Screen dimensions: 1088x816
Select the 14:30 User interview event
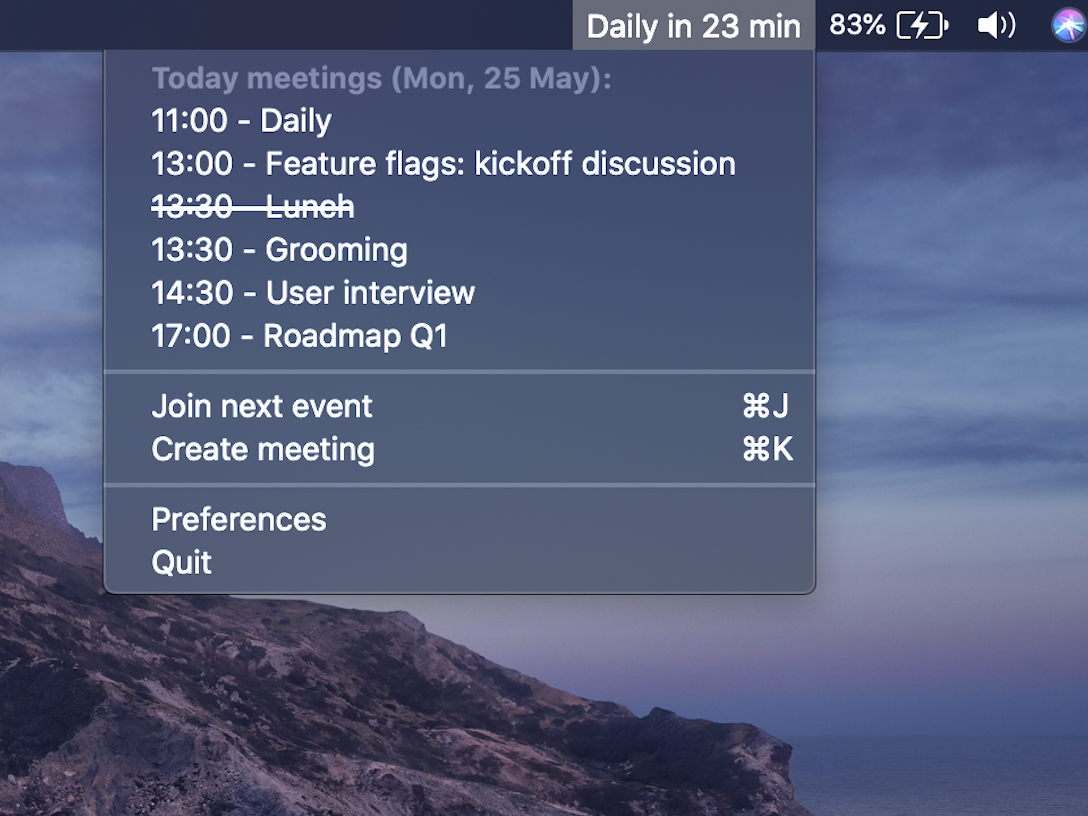[313, 293]
